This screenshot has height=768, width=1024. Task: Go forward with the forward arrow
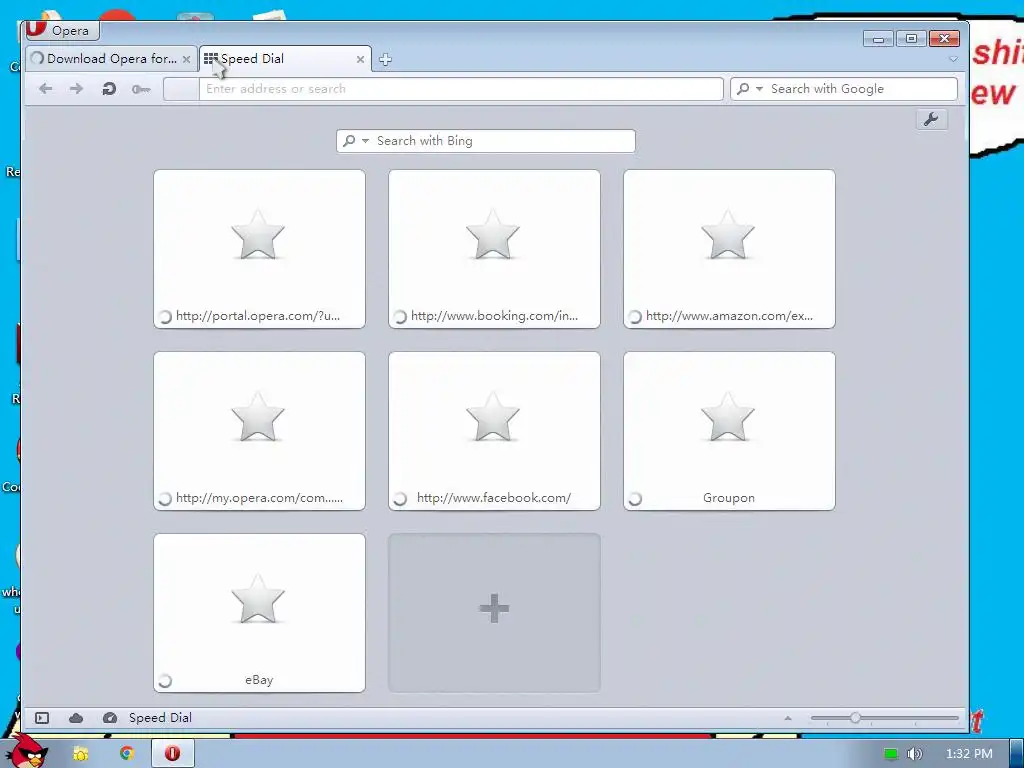[76, 89]
